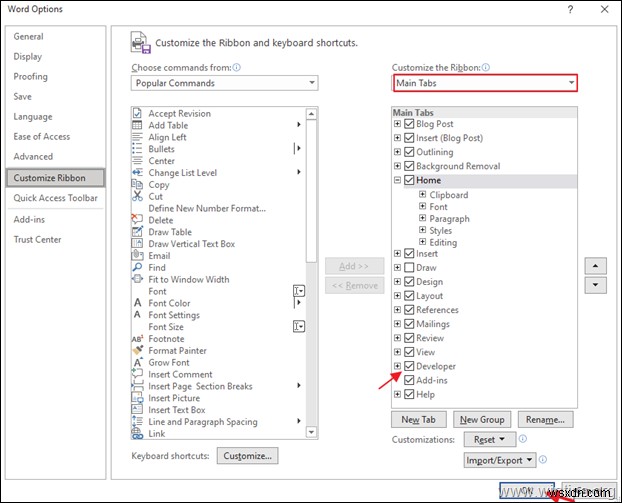The height and width of the screenshot is (503, 622).
Task: Open the Advanced options category
Action: tap(33, 156)
